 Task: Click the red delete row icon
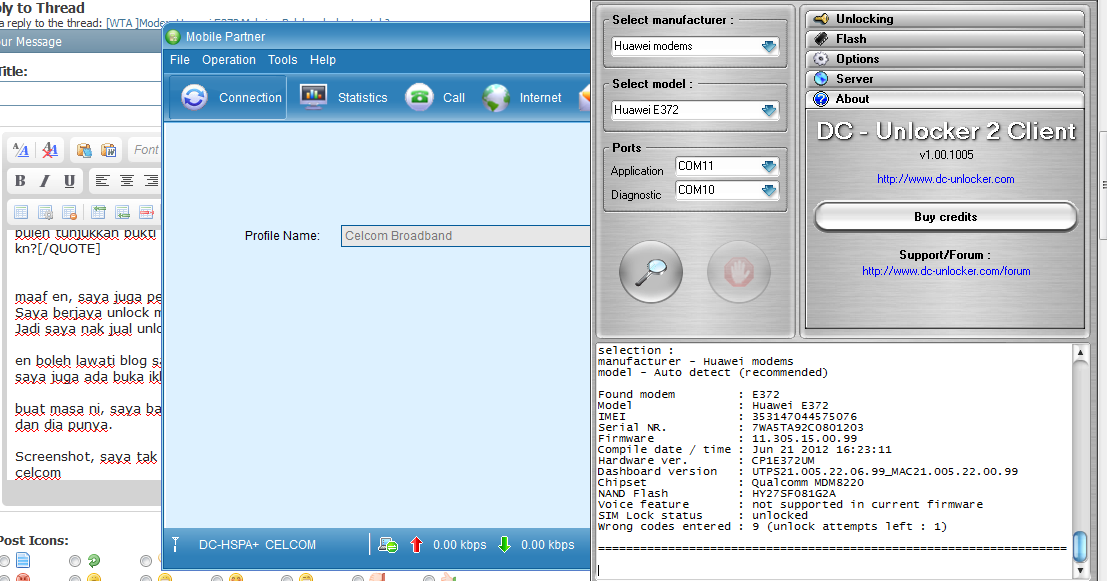pos(146,212)
